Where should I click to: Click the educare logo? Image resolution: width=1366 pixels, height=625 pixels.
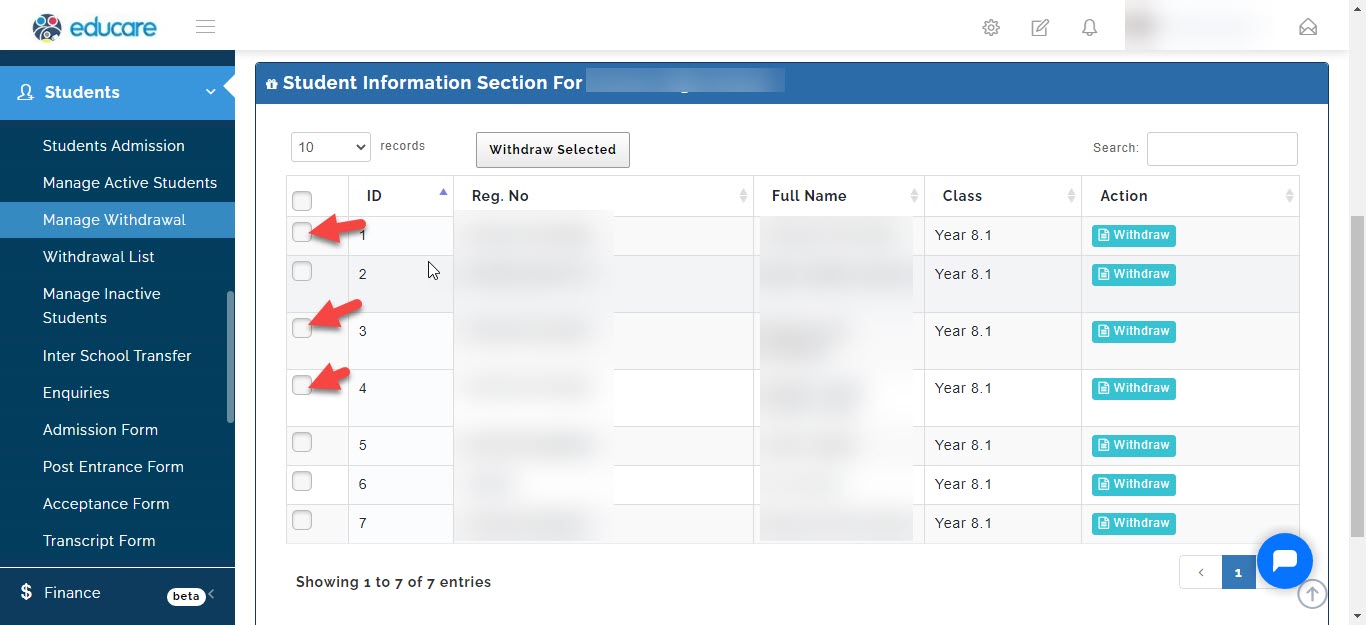click(94, 27)
